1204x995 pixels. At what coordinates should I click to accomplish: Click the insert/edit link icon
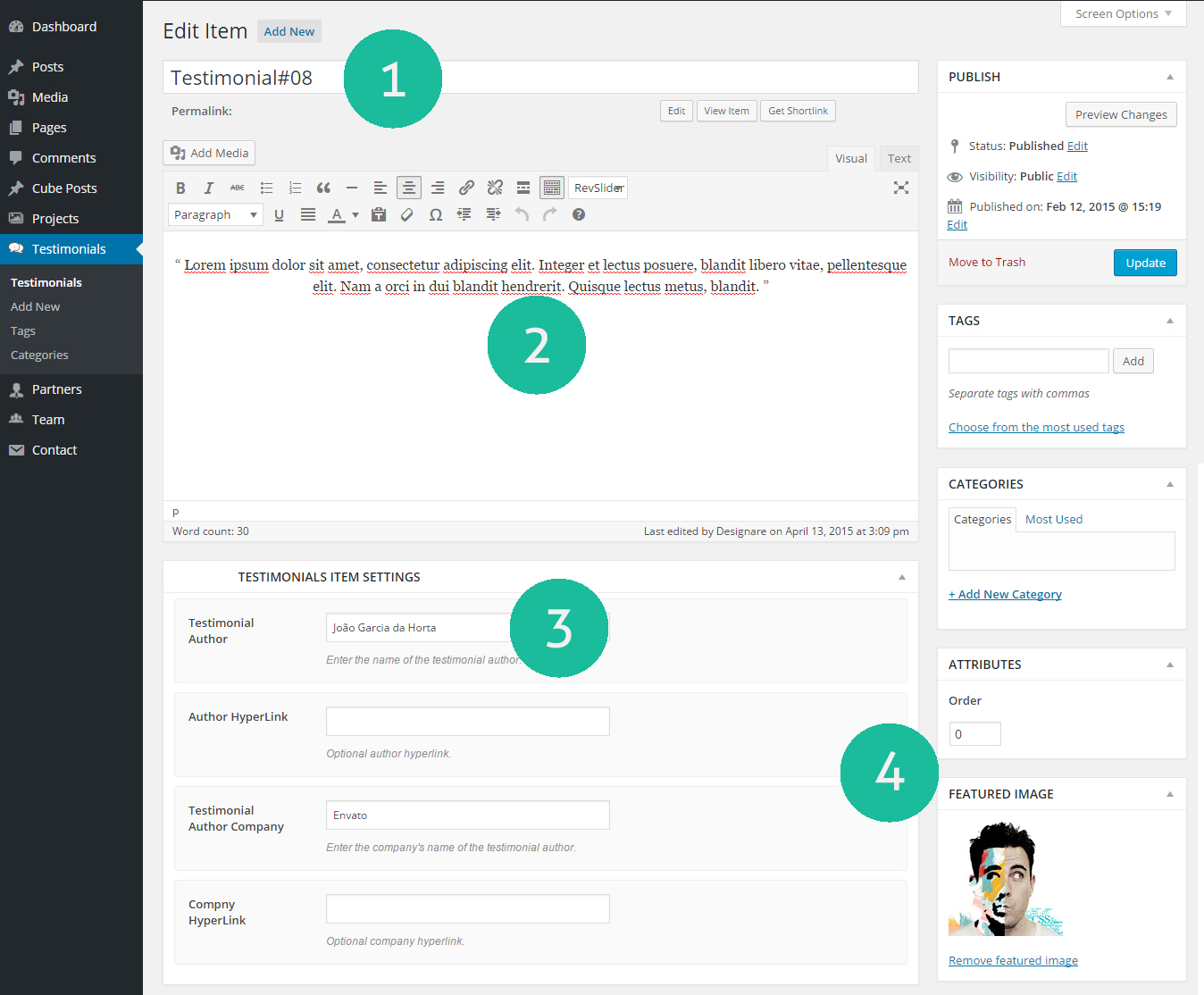(x=466, y=188)
